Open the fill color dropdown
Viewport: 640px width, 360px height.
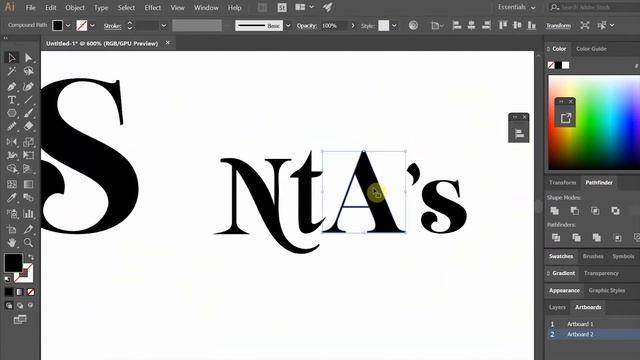click(68, 26)
